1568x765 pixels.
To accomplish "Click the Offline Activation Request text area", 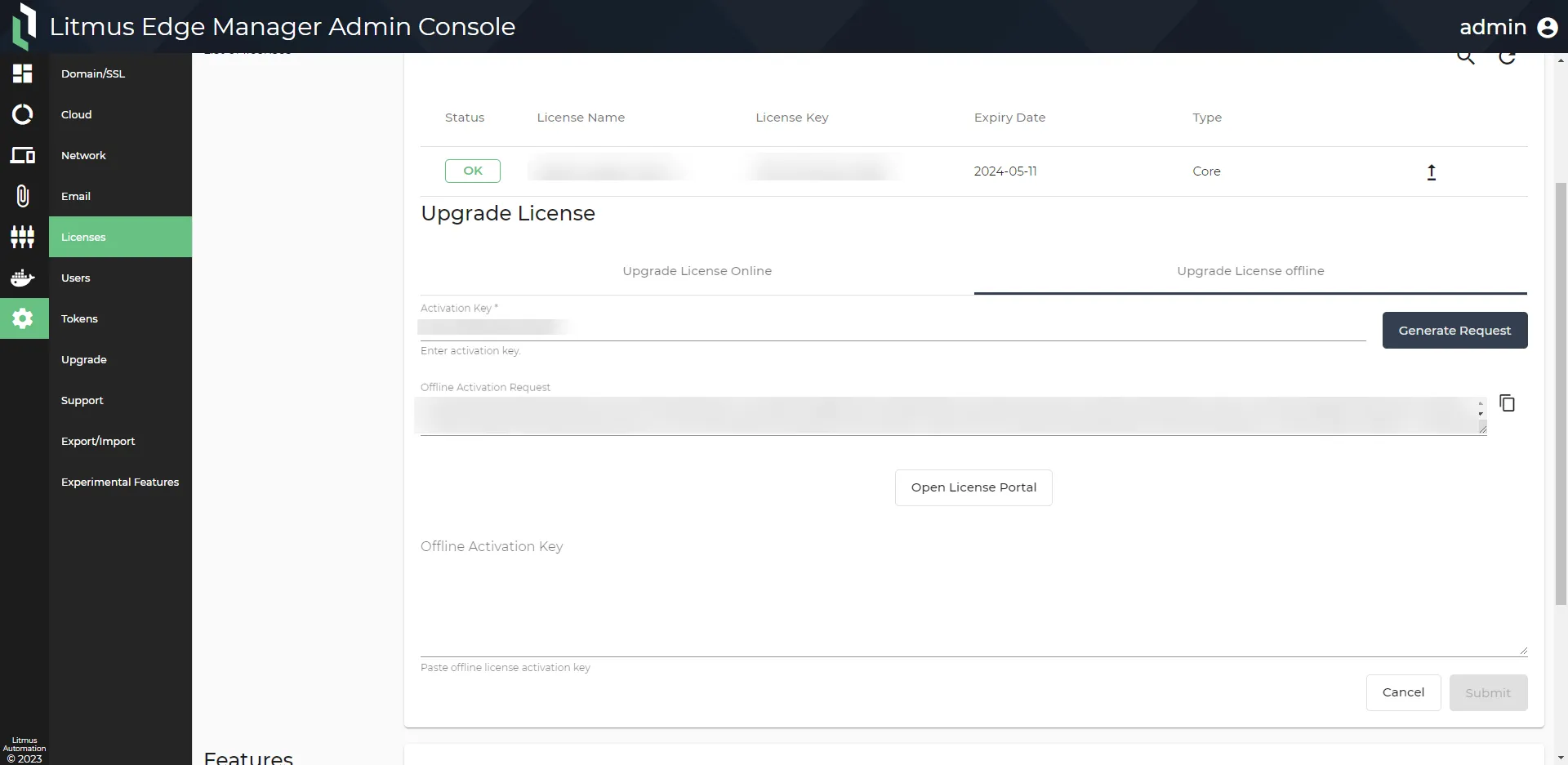I will pos(953,416).
